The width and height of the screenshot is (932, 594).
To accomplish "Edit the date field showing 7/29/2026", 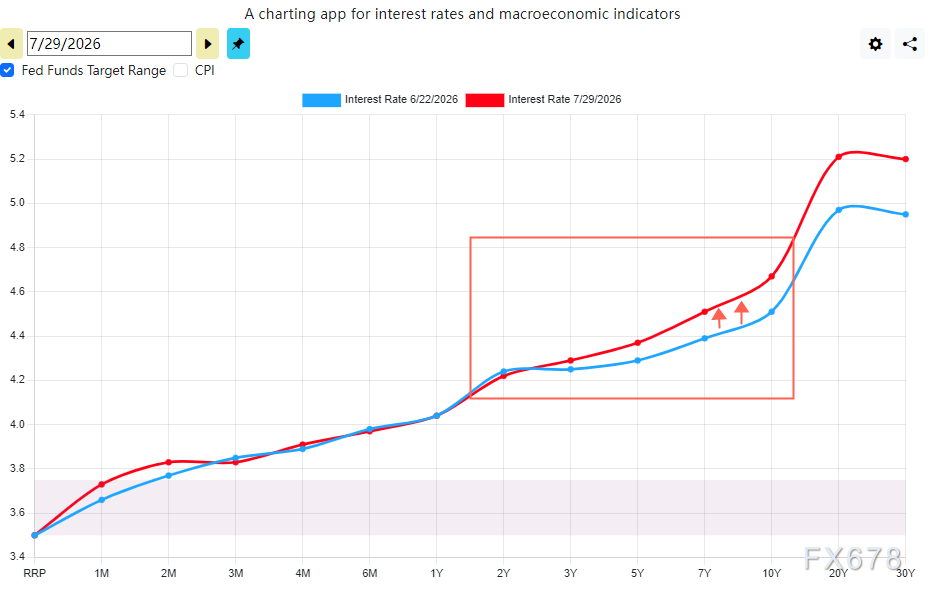I will tap(109, 44).
